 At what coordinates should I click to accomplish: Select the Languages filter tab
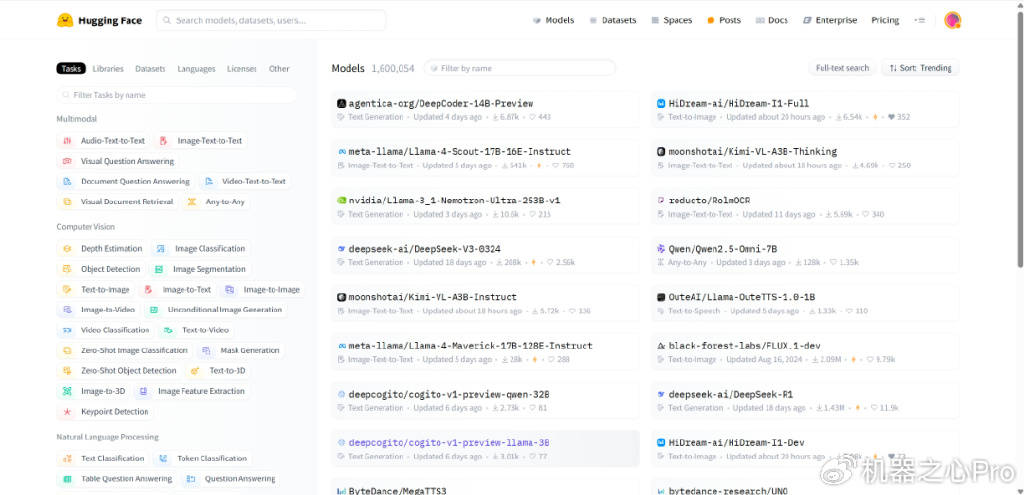coord(196,69)
